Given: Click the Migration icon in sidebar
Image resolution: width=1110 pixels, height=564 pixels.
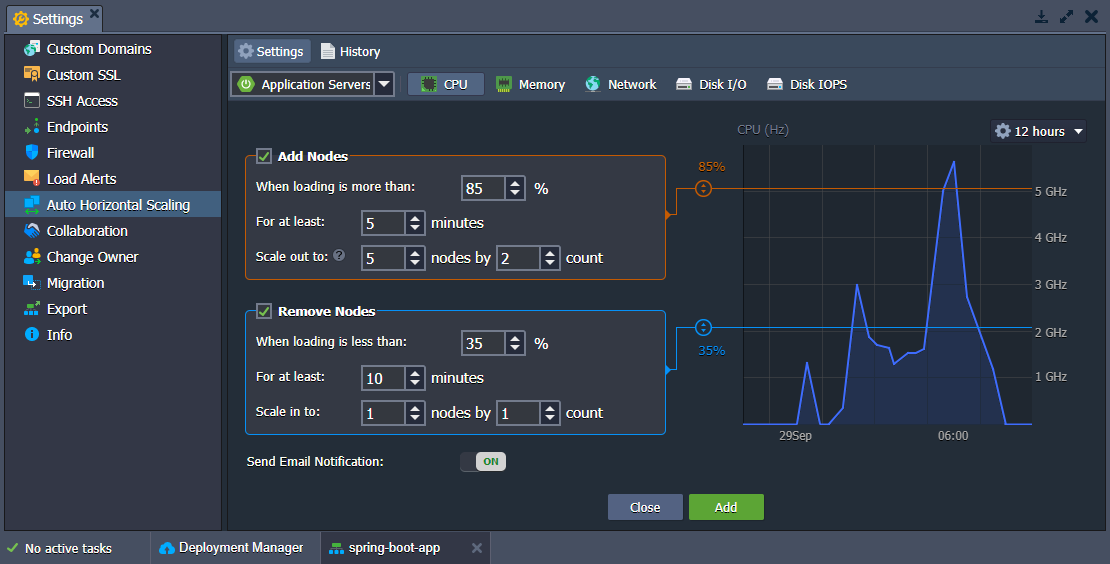Looking at the screenshot, I should [x=31, y=282].
